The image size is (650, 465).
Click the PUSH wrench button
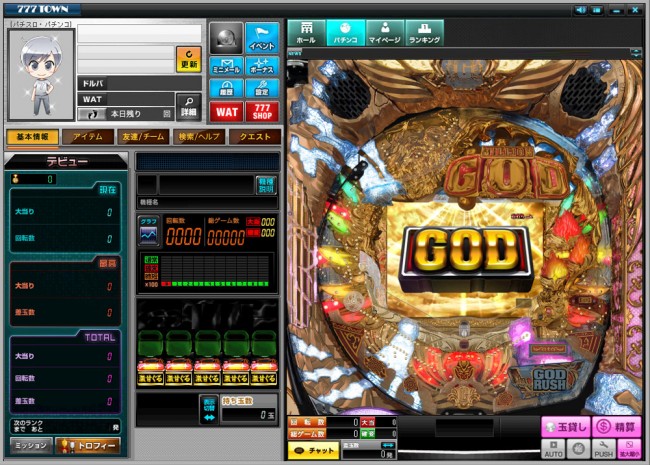[604, 449]
